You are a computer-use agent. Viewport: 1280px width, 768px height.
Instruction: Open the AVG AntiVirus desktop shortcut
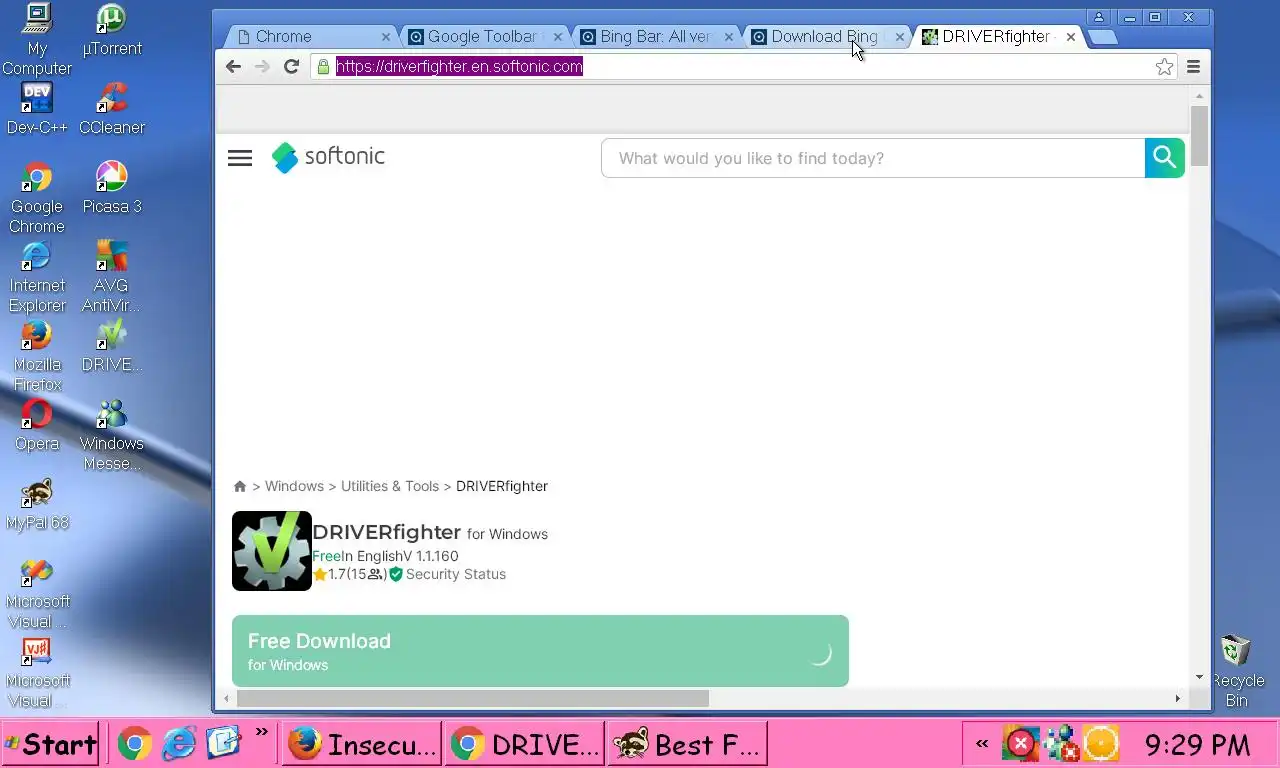point(111,277)
